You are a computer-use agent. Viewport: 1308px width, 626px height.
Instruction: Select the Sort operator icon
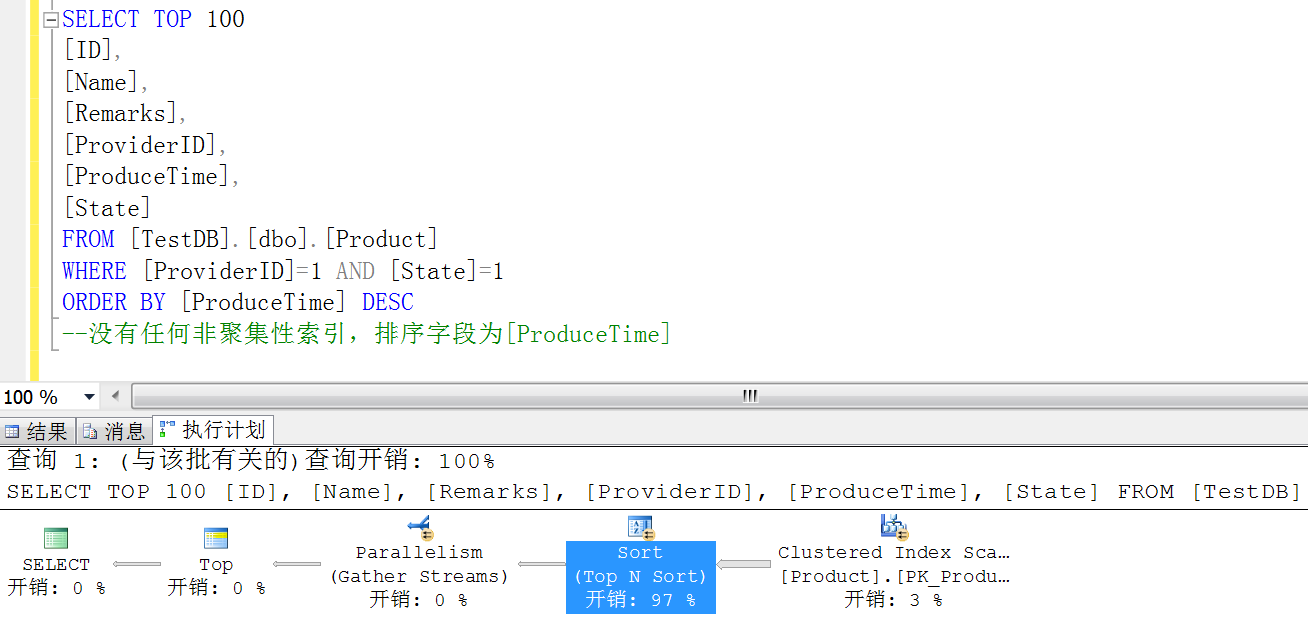pos(640,526)
